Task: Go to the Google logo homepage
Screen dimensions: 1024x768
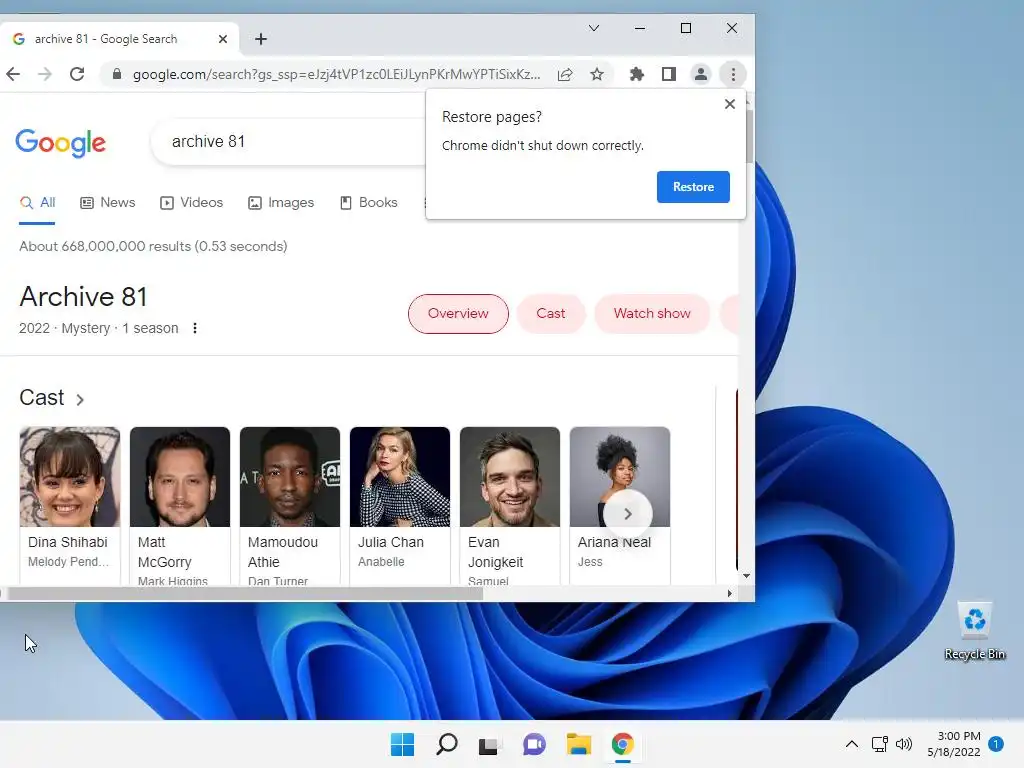Action: (x=60, y=142)
